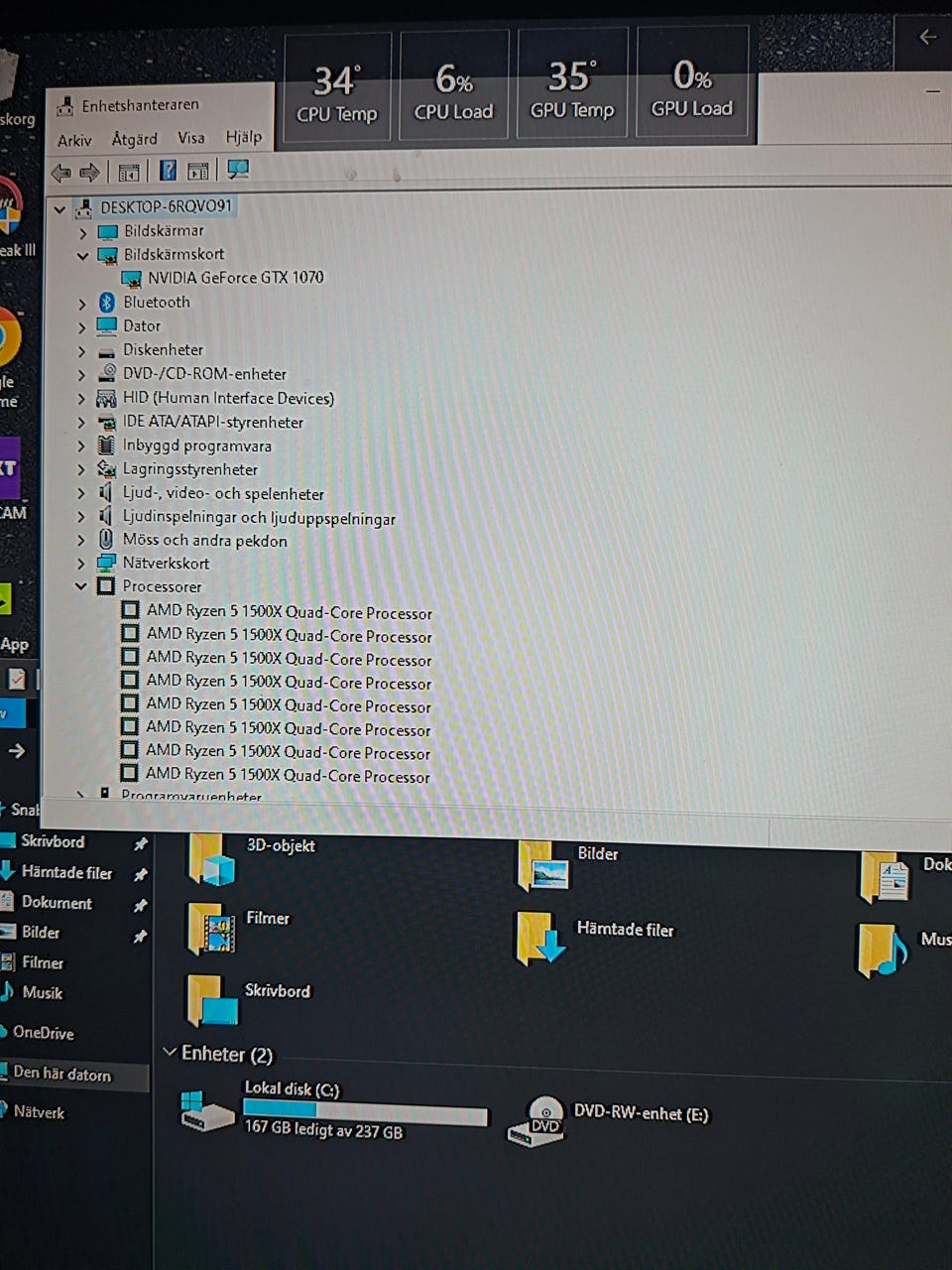Select Bilder in the navigation sidebar
Screen dimensions: 952x1270
[41, 933]
